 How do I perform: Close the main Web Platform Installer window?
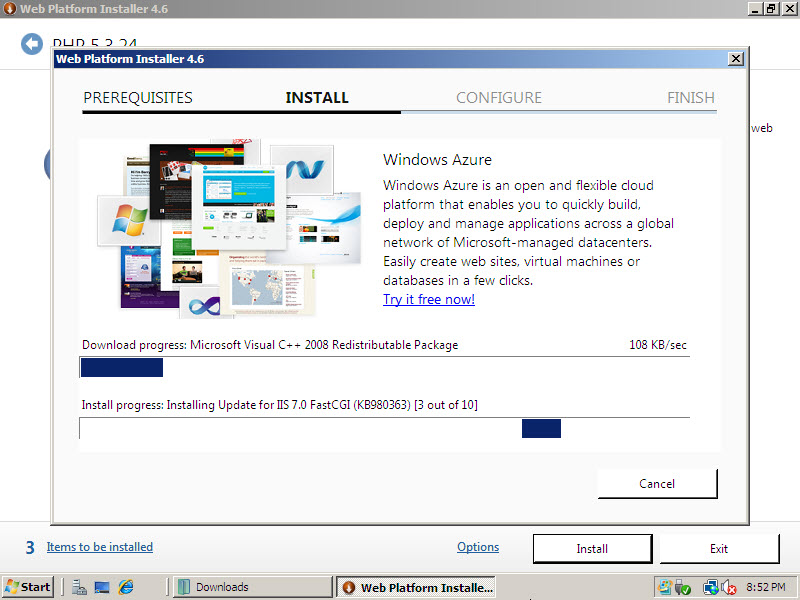tap(789, 9)
